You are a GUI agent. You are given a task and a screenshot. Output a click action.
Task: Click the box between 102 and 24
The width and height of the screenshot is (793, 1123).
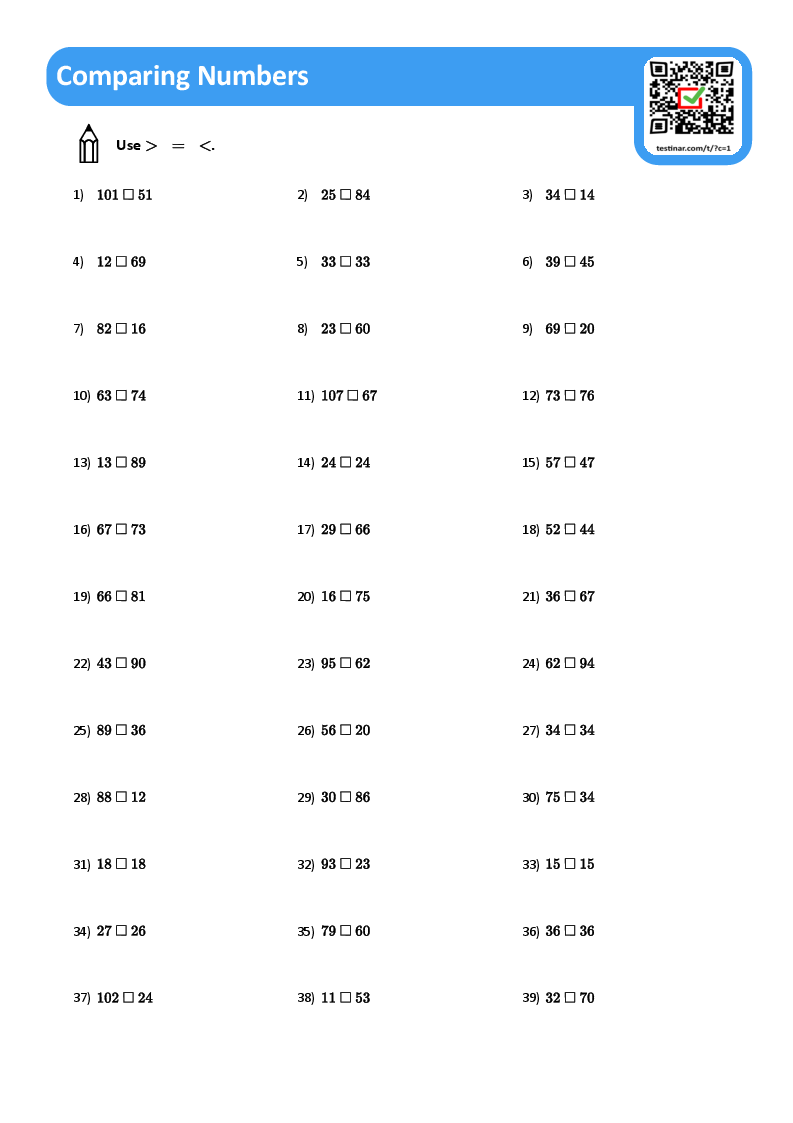(128, 998)
